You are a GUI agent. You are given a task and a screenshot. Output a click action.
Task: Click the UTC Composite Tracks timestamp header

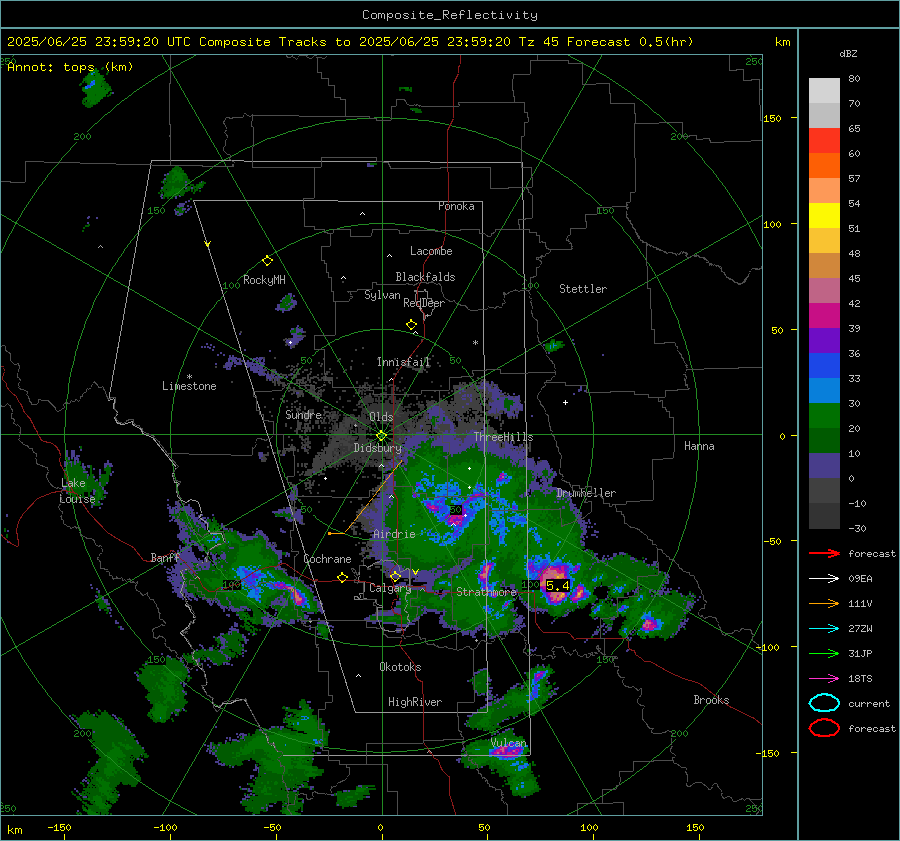click(x=350, y=42)
